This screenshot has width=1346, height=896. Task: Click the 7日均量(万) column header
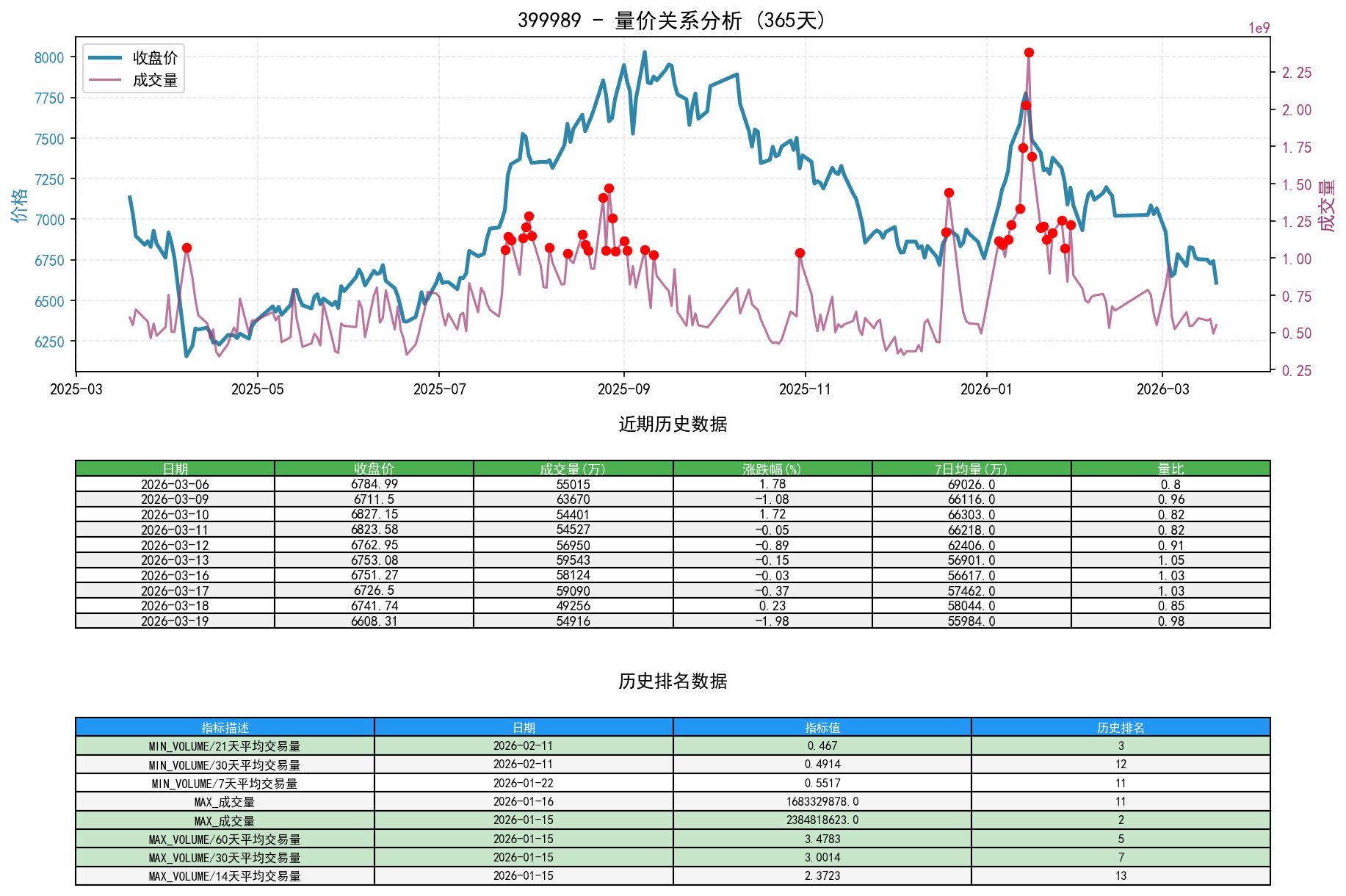point(971,467)
